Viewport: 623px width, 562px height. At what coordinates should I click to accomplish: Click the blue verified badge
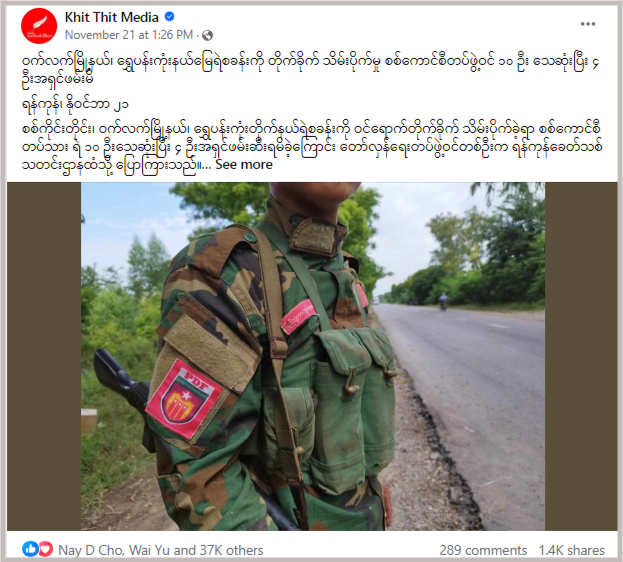pos(169,17)
